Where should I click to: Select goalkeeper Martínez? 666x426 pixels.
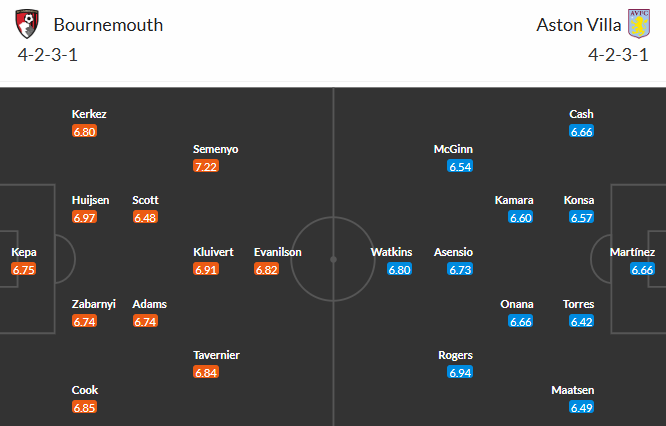tap(632, 252)
